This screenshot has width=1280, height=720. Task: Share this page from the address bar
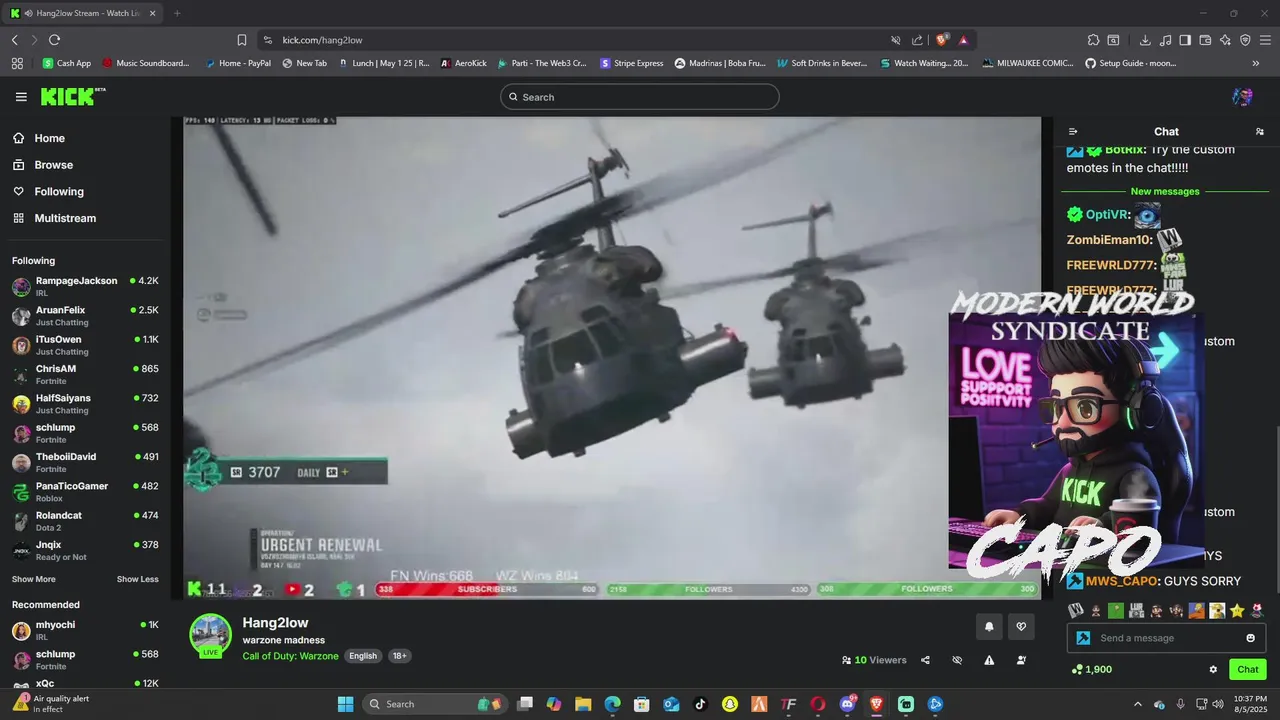point(917,40)
